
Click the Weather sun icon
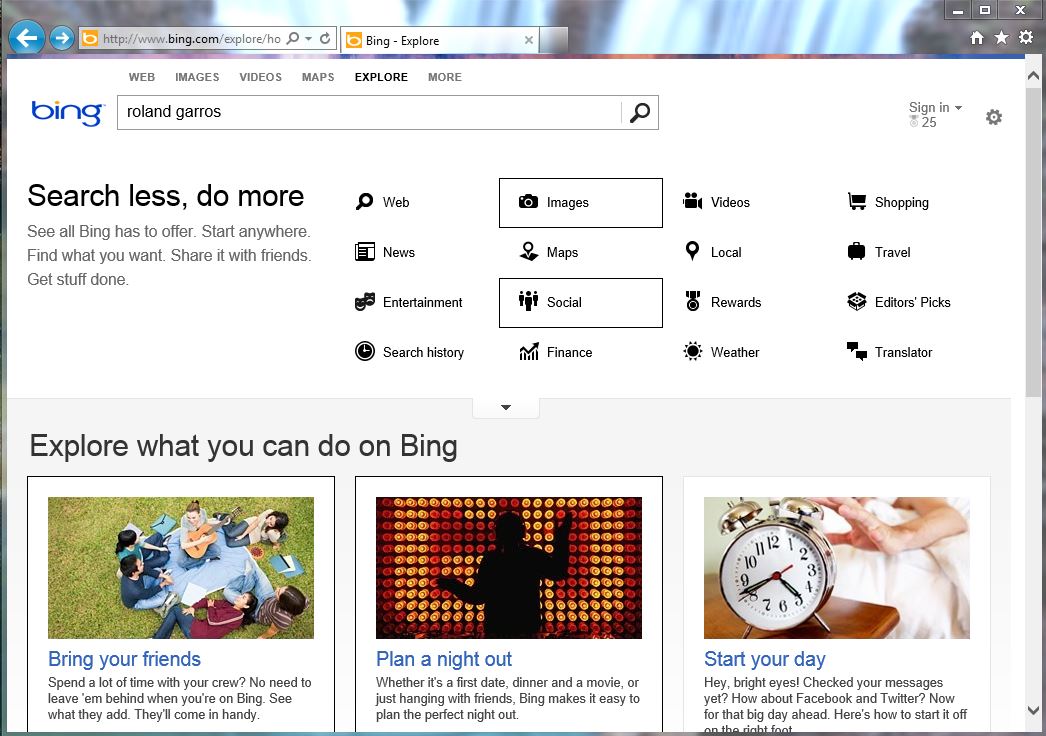point(693,351)
